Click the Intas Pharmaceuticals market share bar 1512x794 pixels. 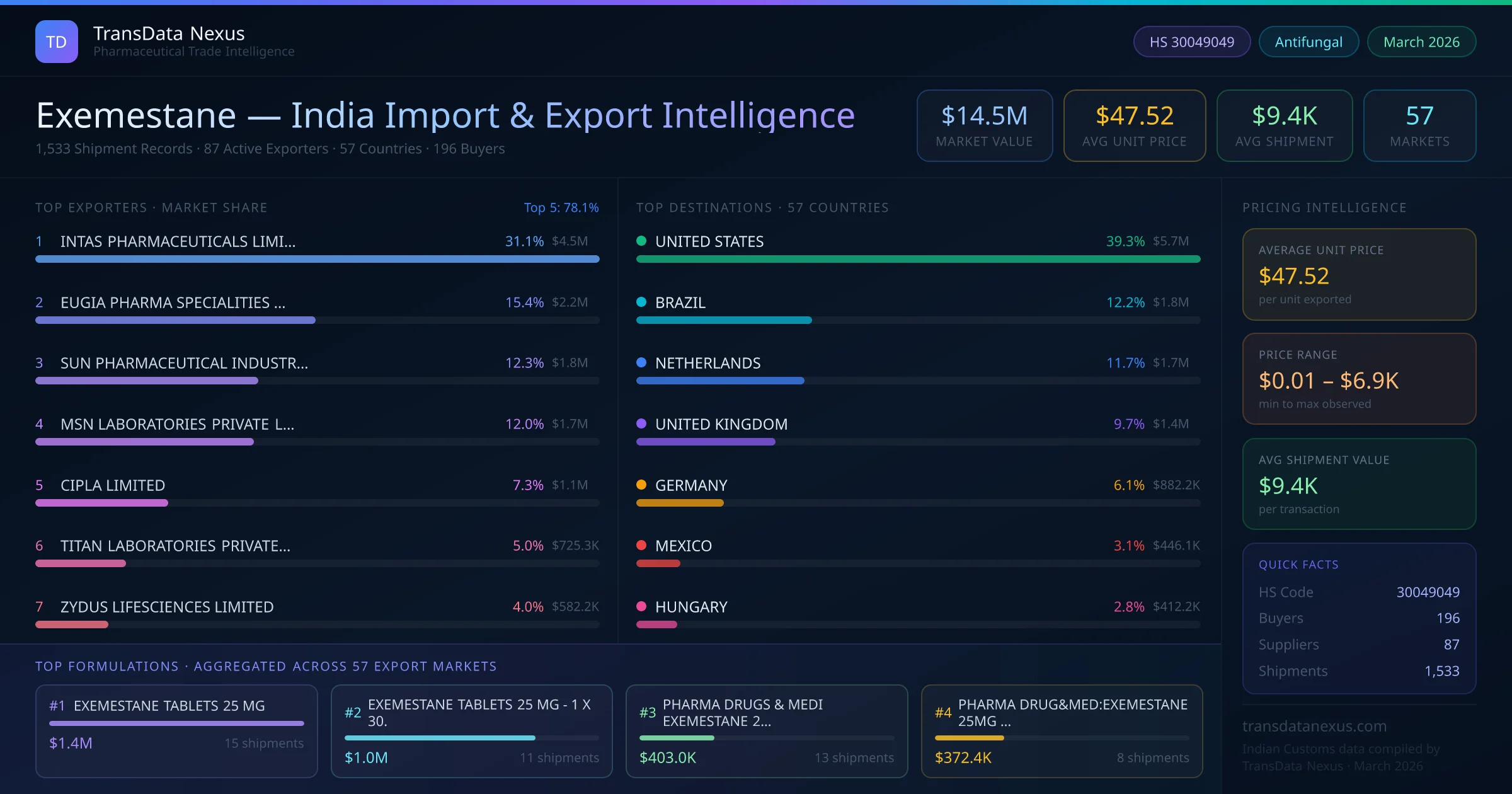317,259
